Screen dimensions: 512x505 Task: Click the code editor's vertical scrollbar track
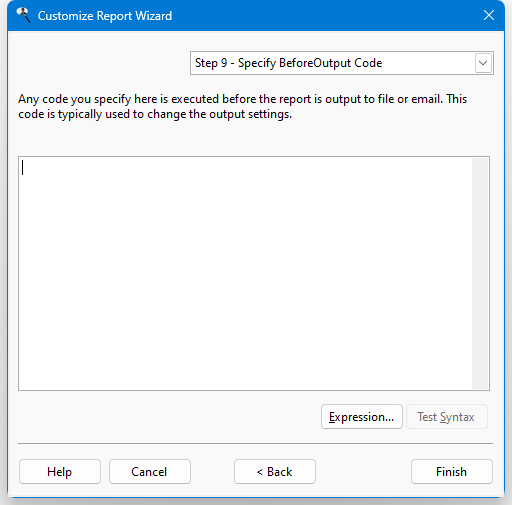[x=480, y=273]
